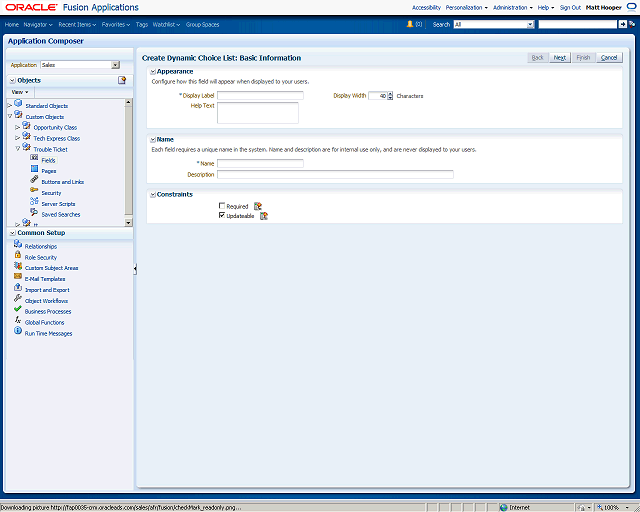This screenshot has height=512, width=640.
Task: Open the Recent Items menu
Action: coord(77,24)
